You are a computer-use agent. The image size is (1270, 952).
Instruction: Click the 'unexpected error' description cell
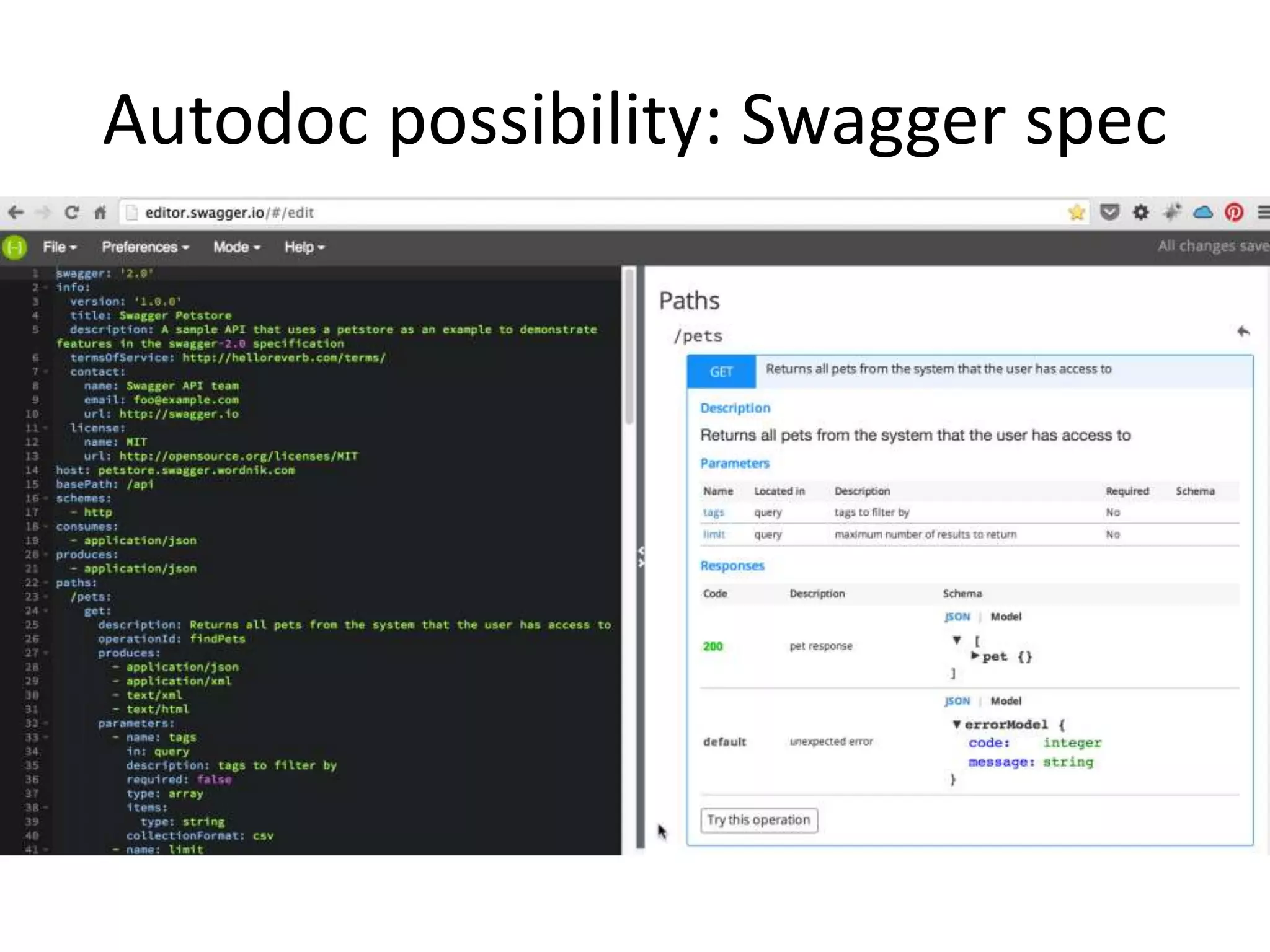831,741
